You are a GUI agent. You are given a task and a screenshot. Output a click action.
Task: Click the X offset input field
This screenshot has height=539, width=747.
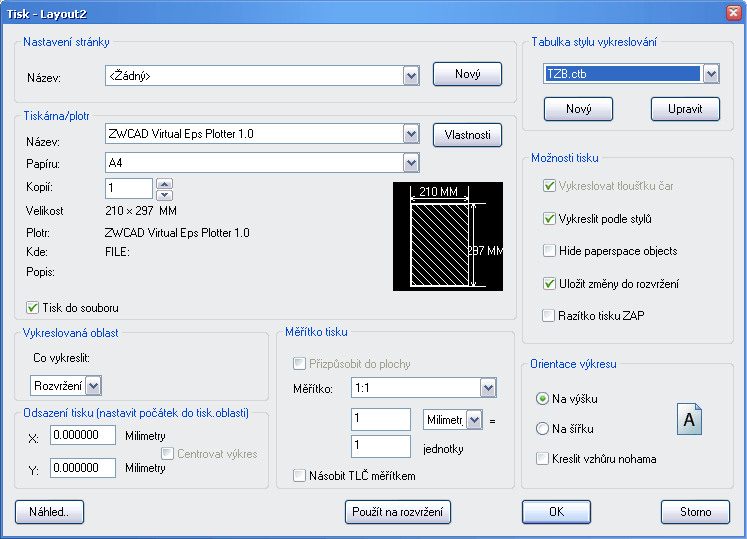(82, 436)
